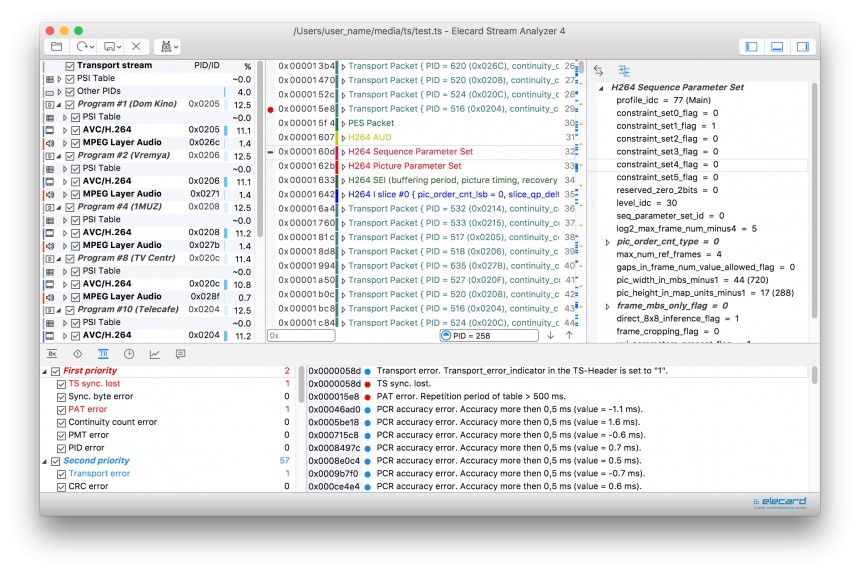860x573 pixels.
Task: Collapse the Program #1 (Dom Kino) tree
Action: (x=57, y=104)
